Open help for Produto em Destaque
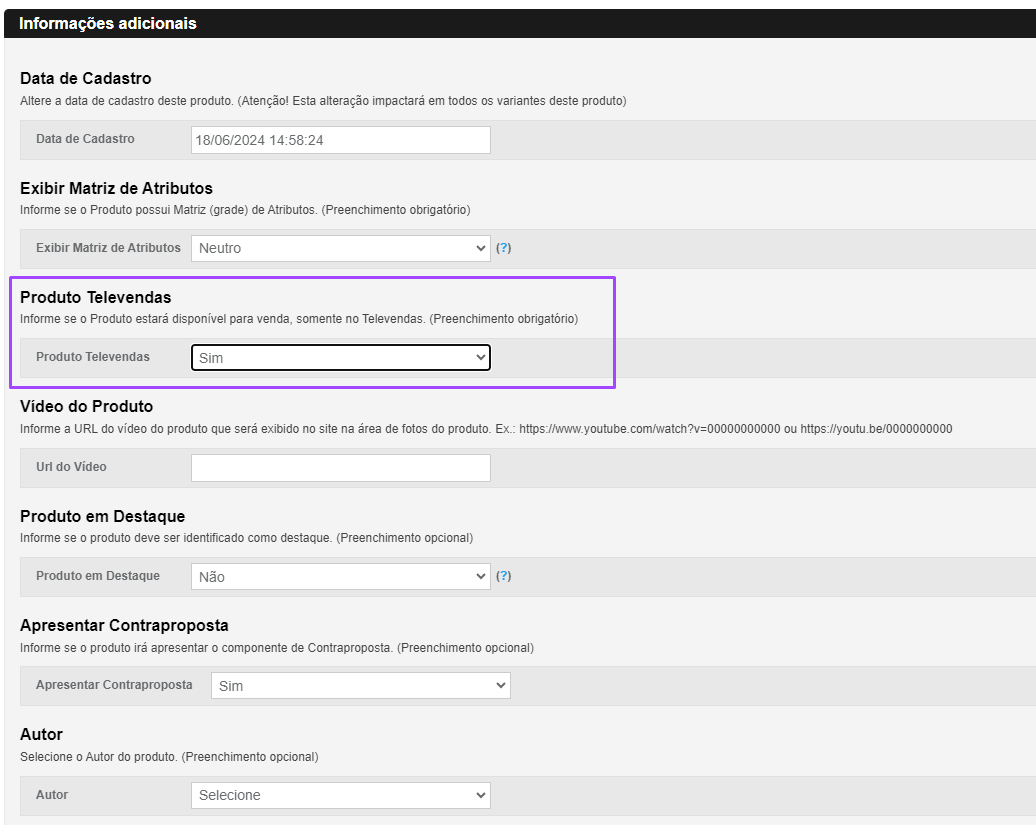Screen dimensions: 1036x825 tap(503, 576)
